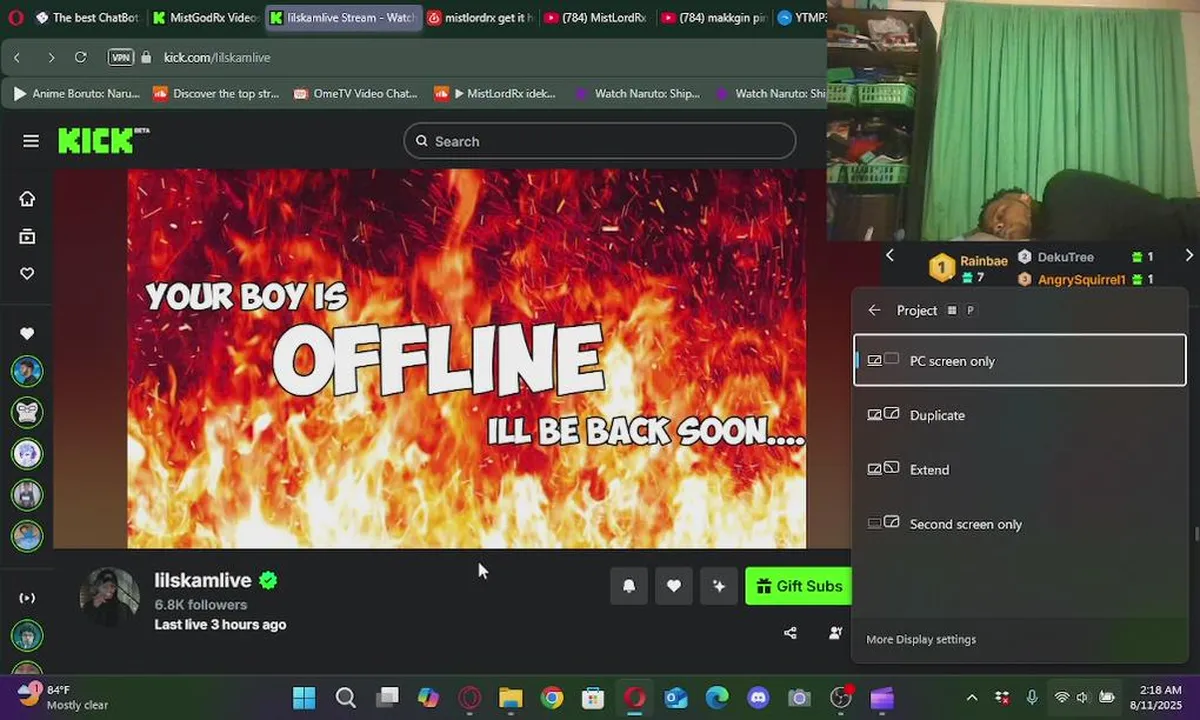Open OmeTV Video Chat bookmark
This screenshot has height=720, width=1200.
click(356, 93)
